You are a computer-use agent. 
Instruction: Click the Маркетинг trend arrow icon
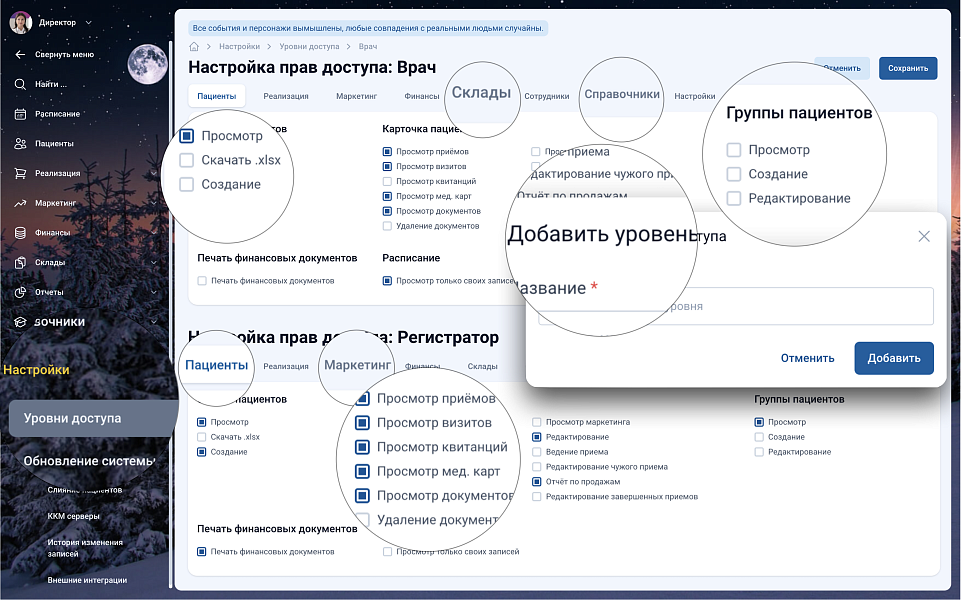click(20, 203)
